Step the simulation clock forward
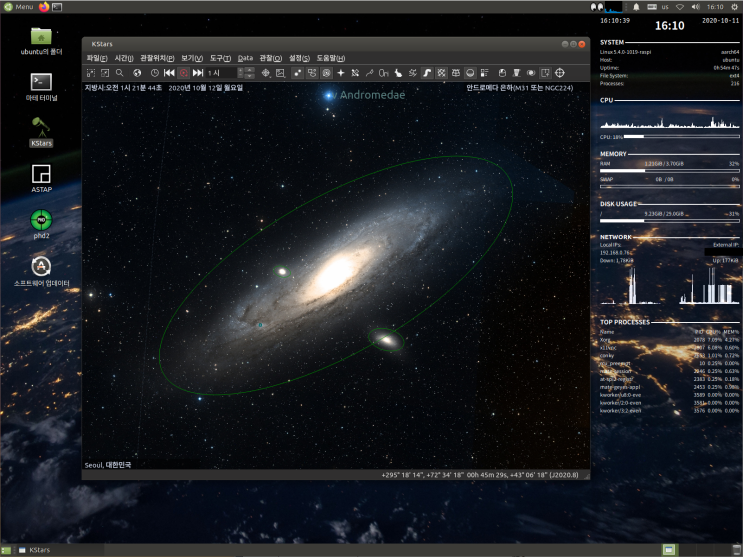 (x=198, y=73)
